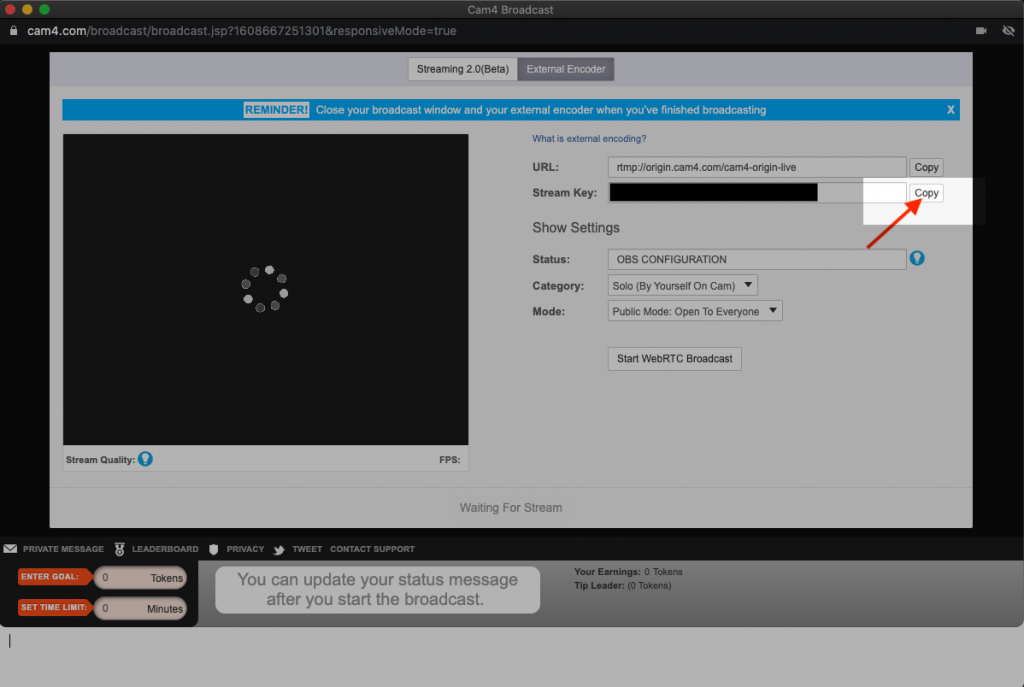Click the Tweet bird icon
This screenshot has width=1024, height=687.
(x=280, y=549)
